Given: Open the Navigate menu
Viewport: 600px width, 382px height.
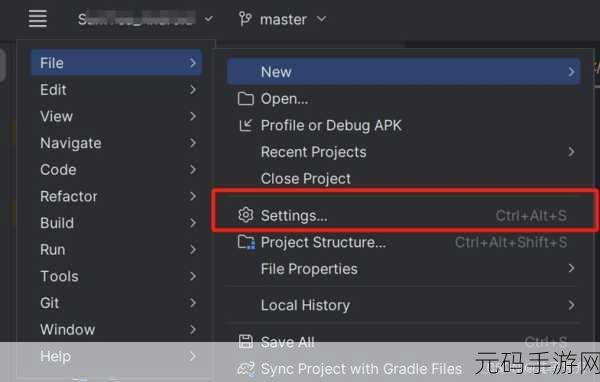Looking at the screenshot, I should tap(116, 143).
